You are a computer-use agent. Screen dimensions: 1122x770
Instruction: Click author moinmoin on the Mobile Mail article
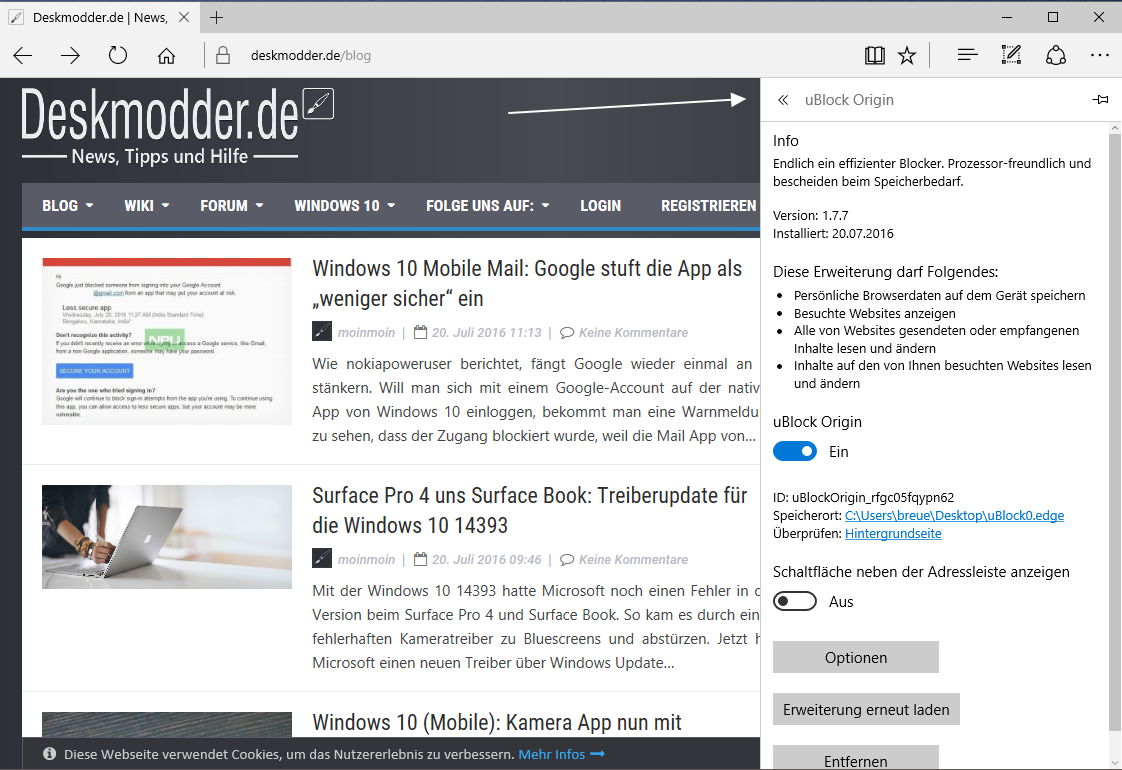(x=366, y=332)
